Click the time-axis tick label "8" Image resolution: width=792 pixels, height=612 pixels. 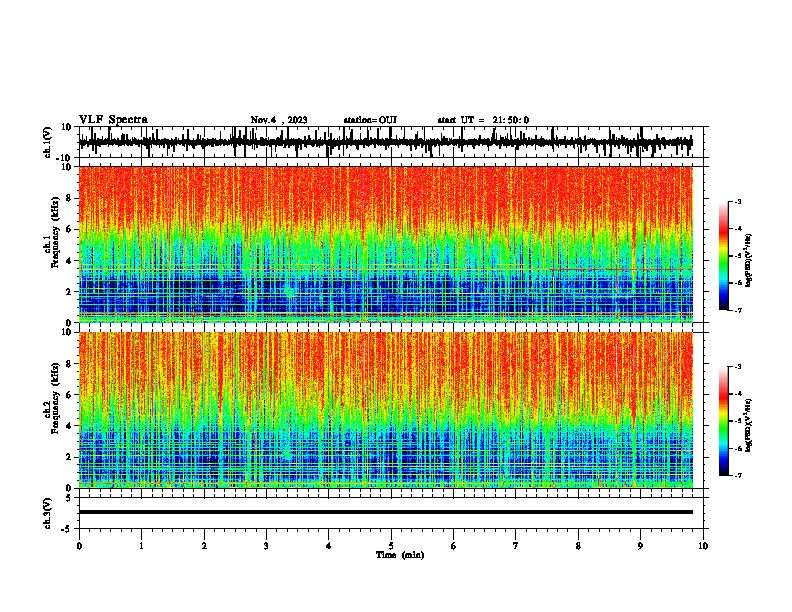click(x=578, y=546)
